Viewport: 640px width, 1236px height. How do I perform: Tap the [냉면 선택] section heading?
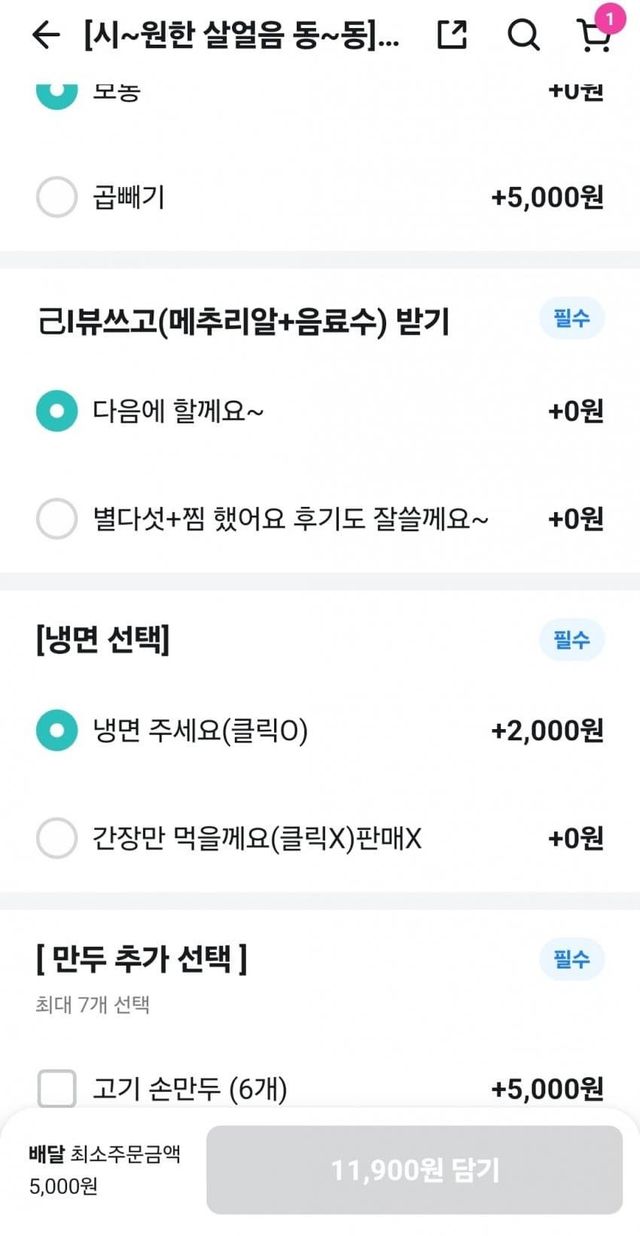point(102,640)
